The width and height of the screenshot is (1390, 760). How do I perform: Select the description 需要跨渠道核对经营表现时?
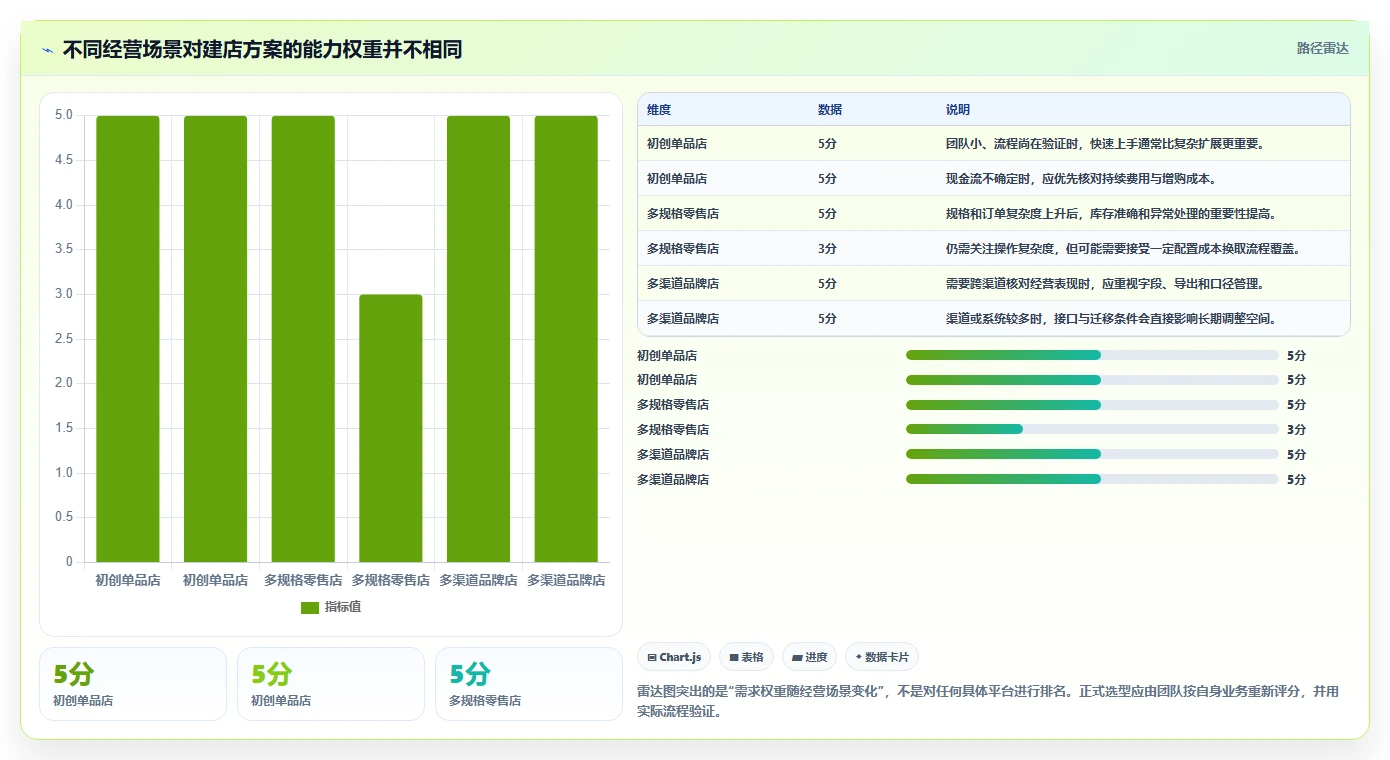(x=1105, y=284)
